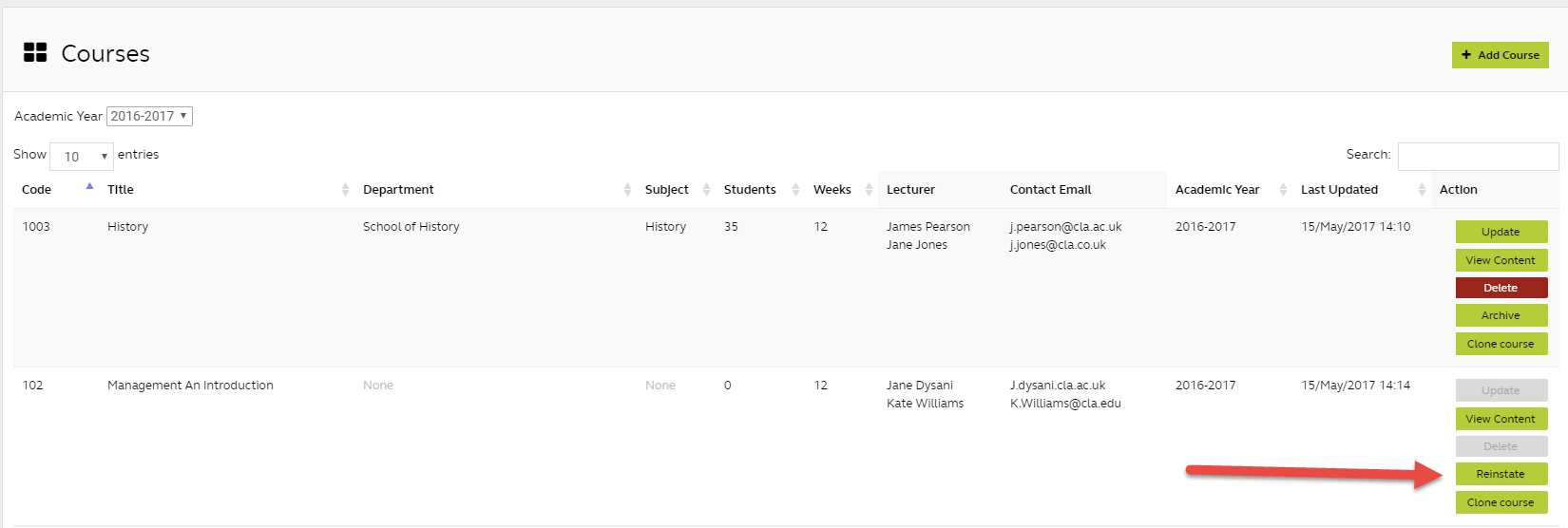Click the Add Course button

(x=1500, y=55)
